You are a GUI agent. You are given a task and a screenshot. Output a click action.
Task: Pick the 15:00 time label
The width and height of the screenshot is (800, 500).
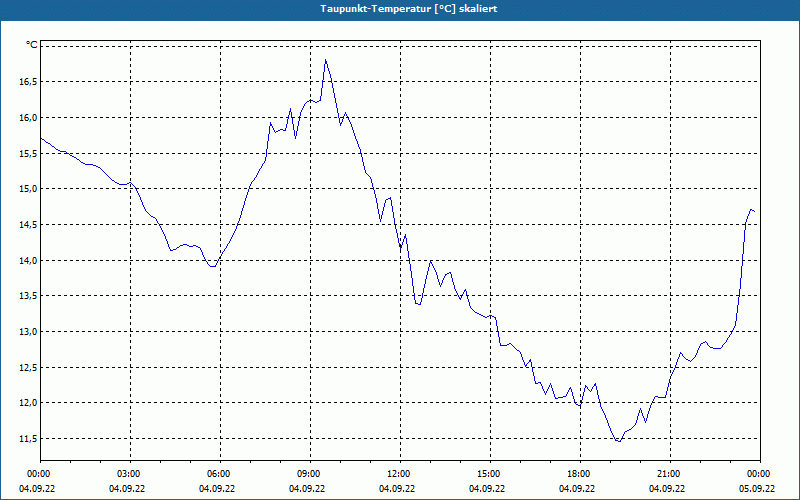(490, 474)
